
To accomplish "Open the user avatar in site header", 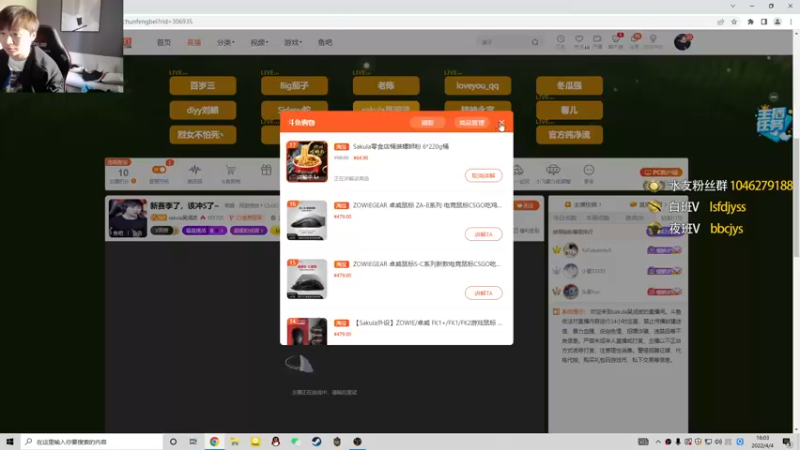I will pos(682,42).
